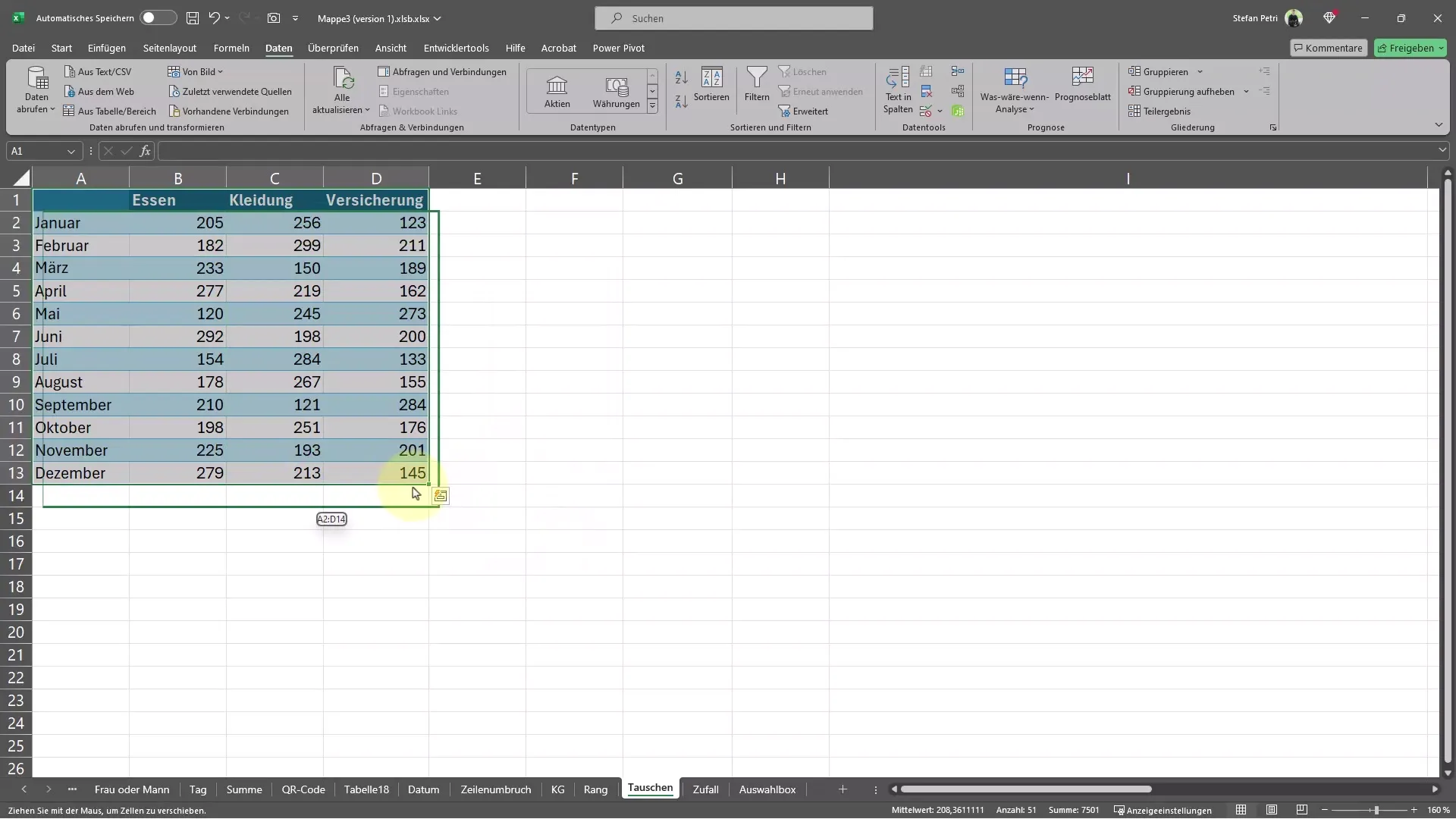Click Aus dem Web button
Screen dimensions: 1456x819
pos(99,92)
